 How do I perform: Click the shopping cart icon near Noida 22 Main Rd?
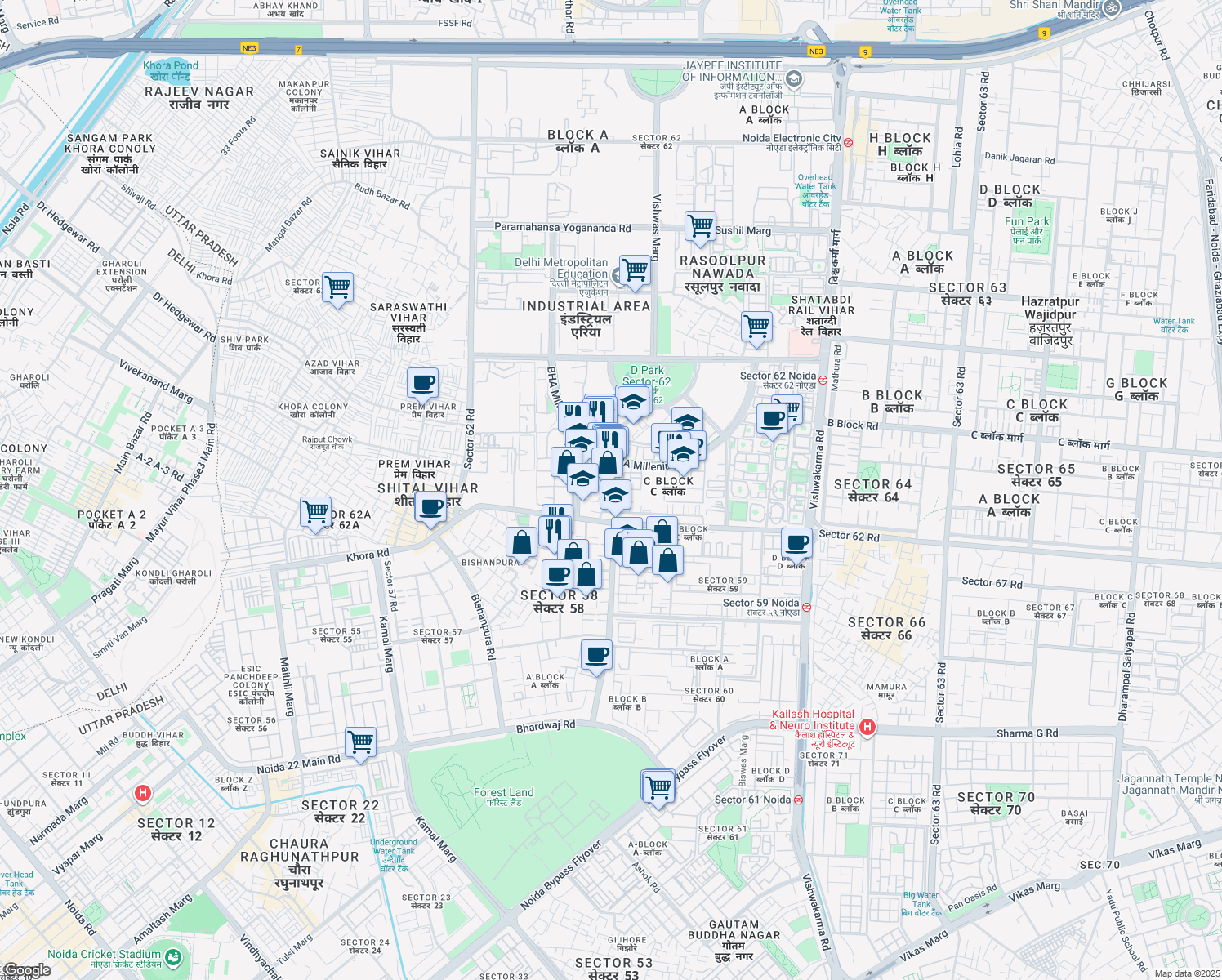360,742
